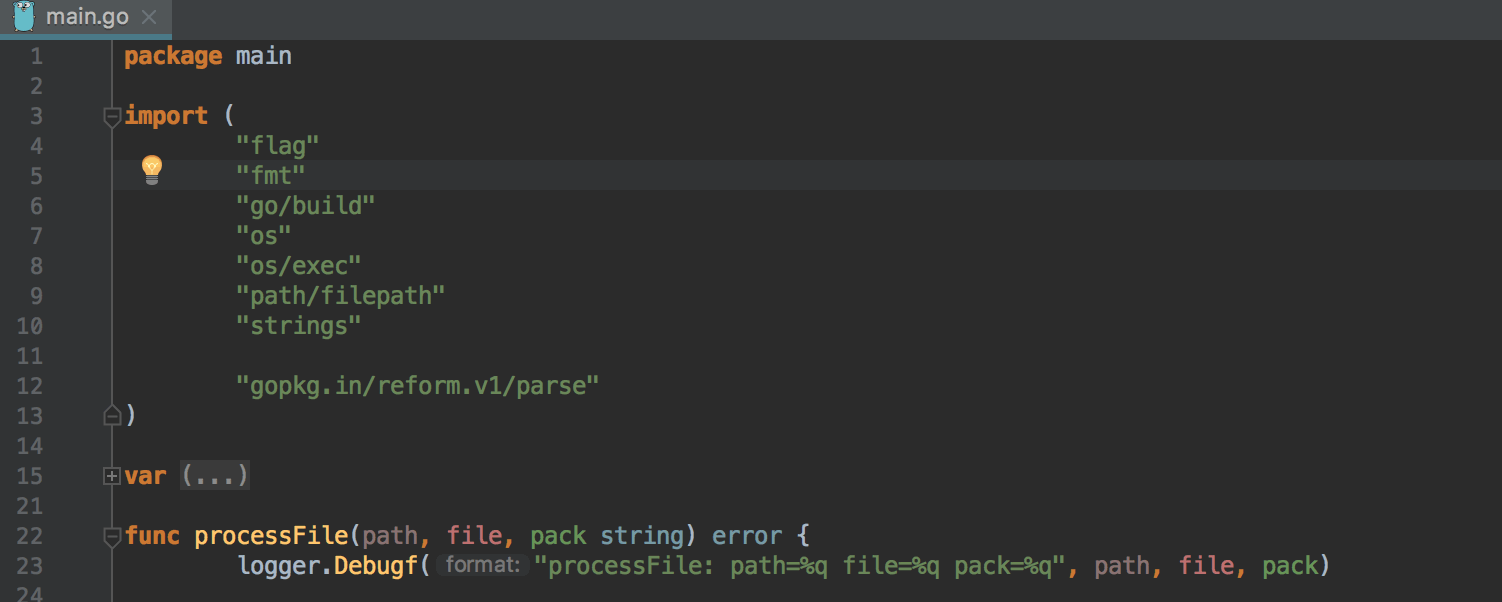Click the "path/filepath" import
Image resolution: width=1502 pixels, height=602 pixels.
340,295
